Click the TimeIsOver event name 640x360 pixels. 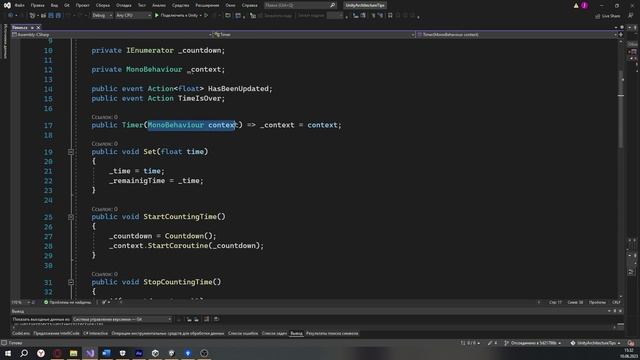point(199,98)
